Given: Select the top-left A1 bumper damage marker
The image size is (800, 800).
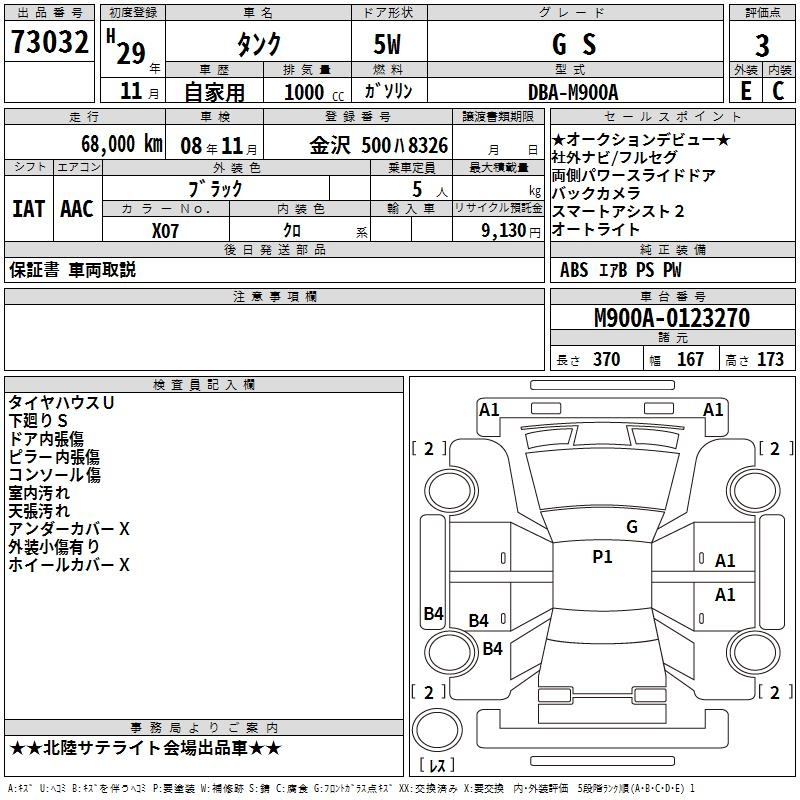Looking at the screenshot, I should click(x=489, y=409).
